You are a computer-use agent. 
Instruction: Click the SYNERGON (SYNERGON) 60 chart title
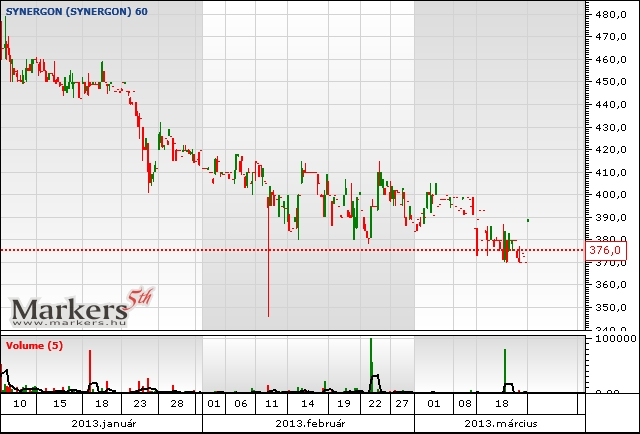click(x=77, y=11)
